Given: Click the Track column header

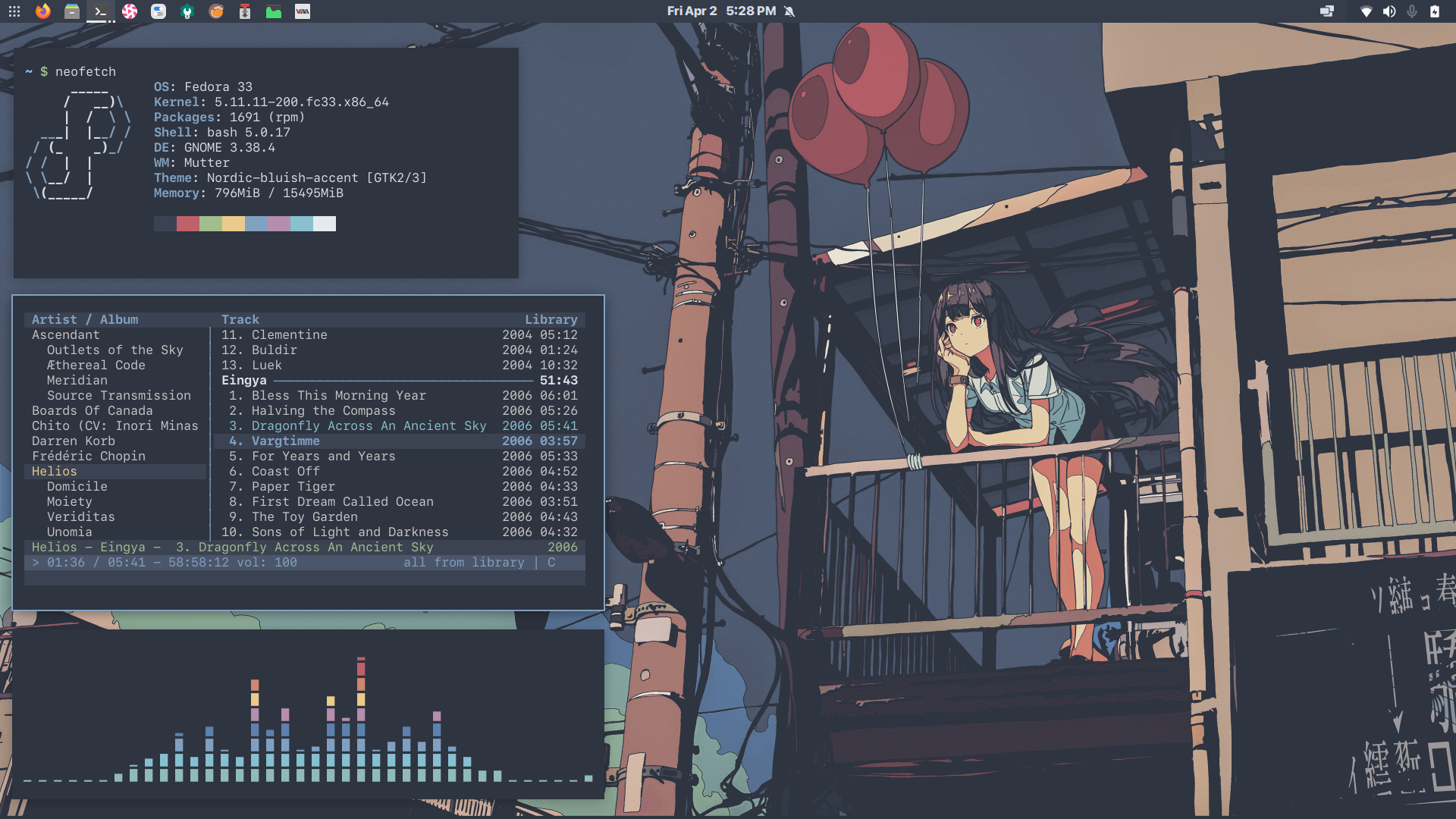Looking at the screenshot, I should point(240,319).
